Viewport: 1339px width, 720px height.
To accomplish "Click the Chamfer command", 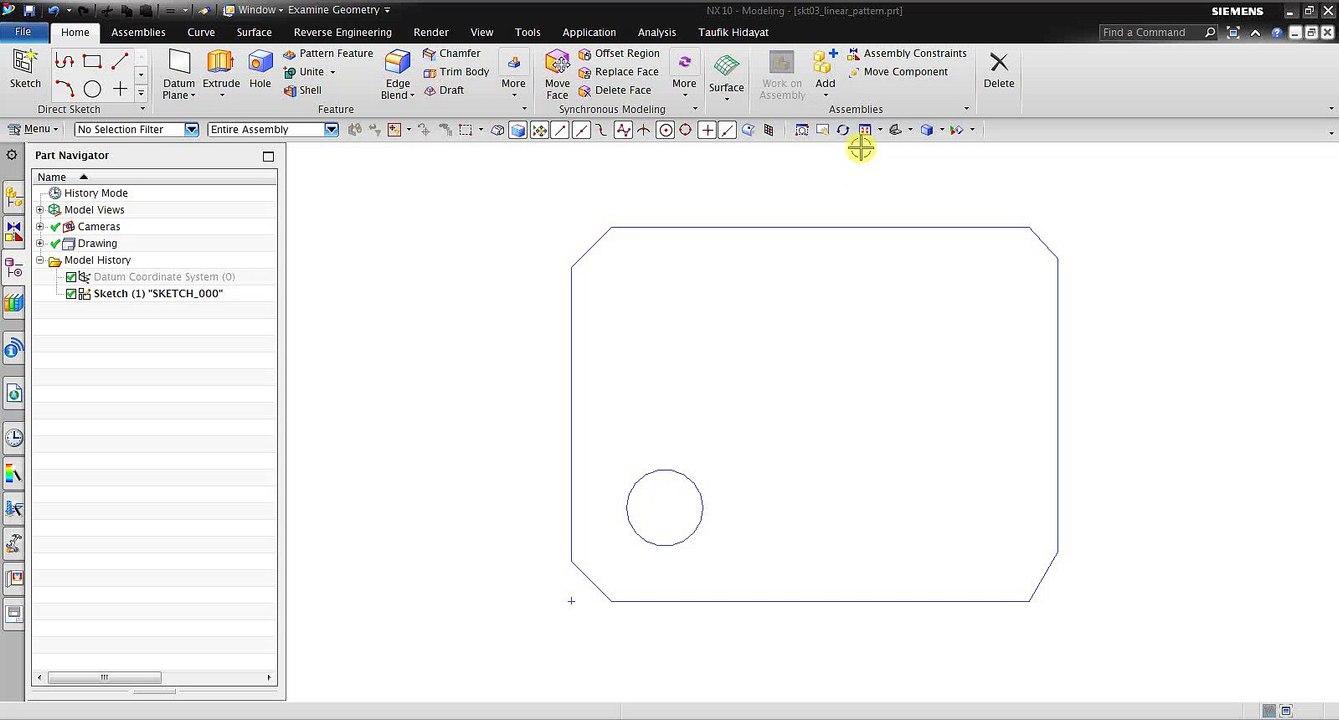I will tap(452, 54).
